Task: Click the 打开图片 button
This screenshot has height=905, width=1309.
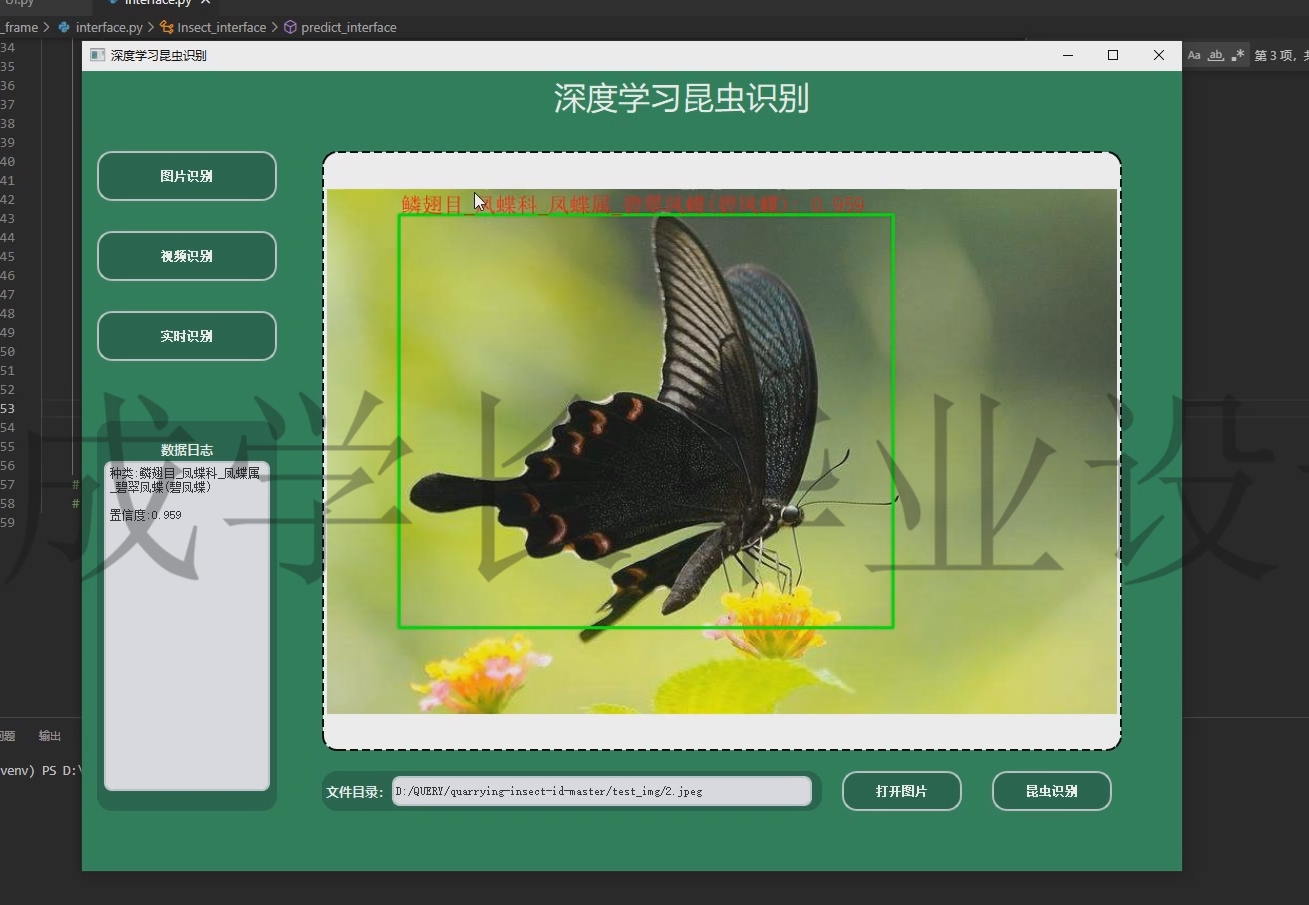Action: (x=901, y=790)
